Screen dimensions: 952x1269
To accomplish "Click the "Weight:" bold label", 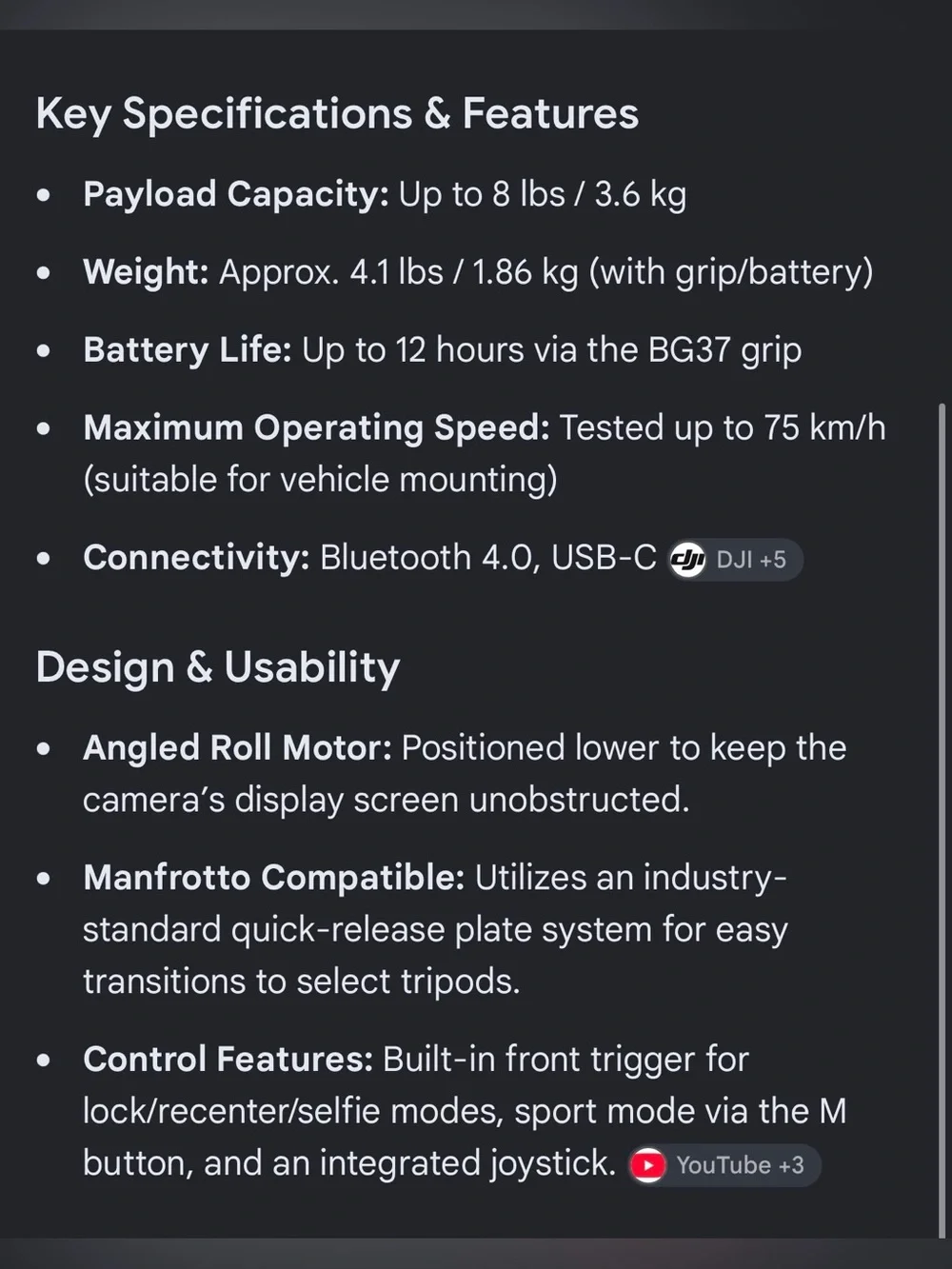I will click(146, 272).
